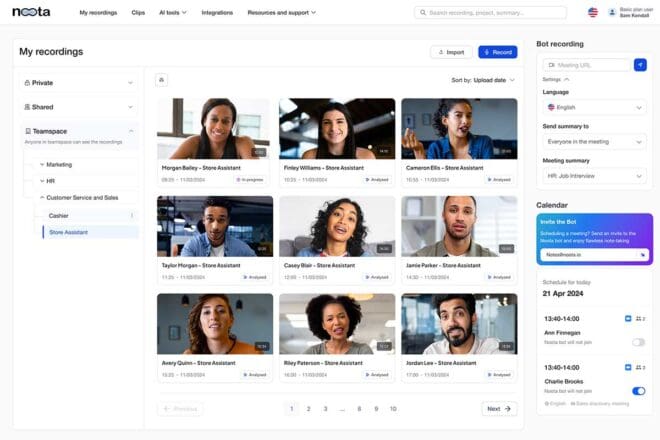Open the Cashier folder options menu

(x=131, y=215)
